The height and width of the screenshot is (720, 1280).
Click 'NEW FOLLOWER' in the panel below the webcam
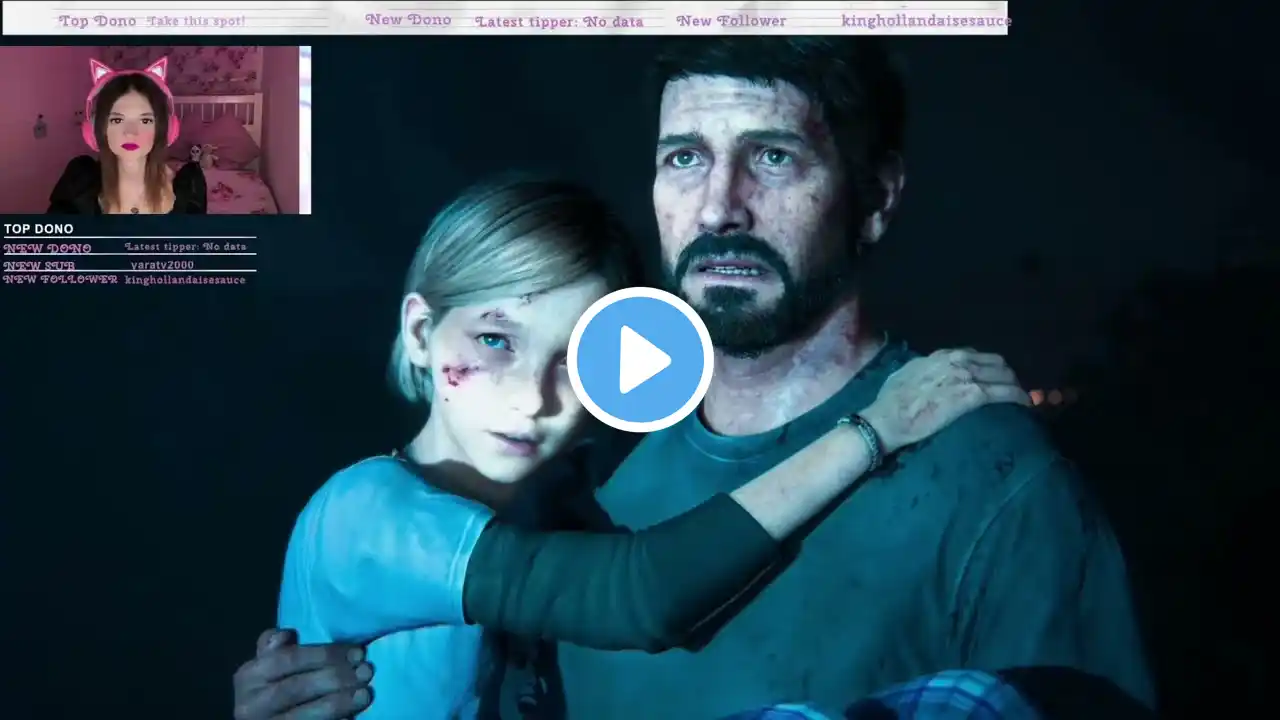60,280
